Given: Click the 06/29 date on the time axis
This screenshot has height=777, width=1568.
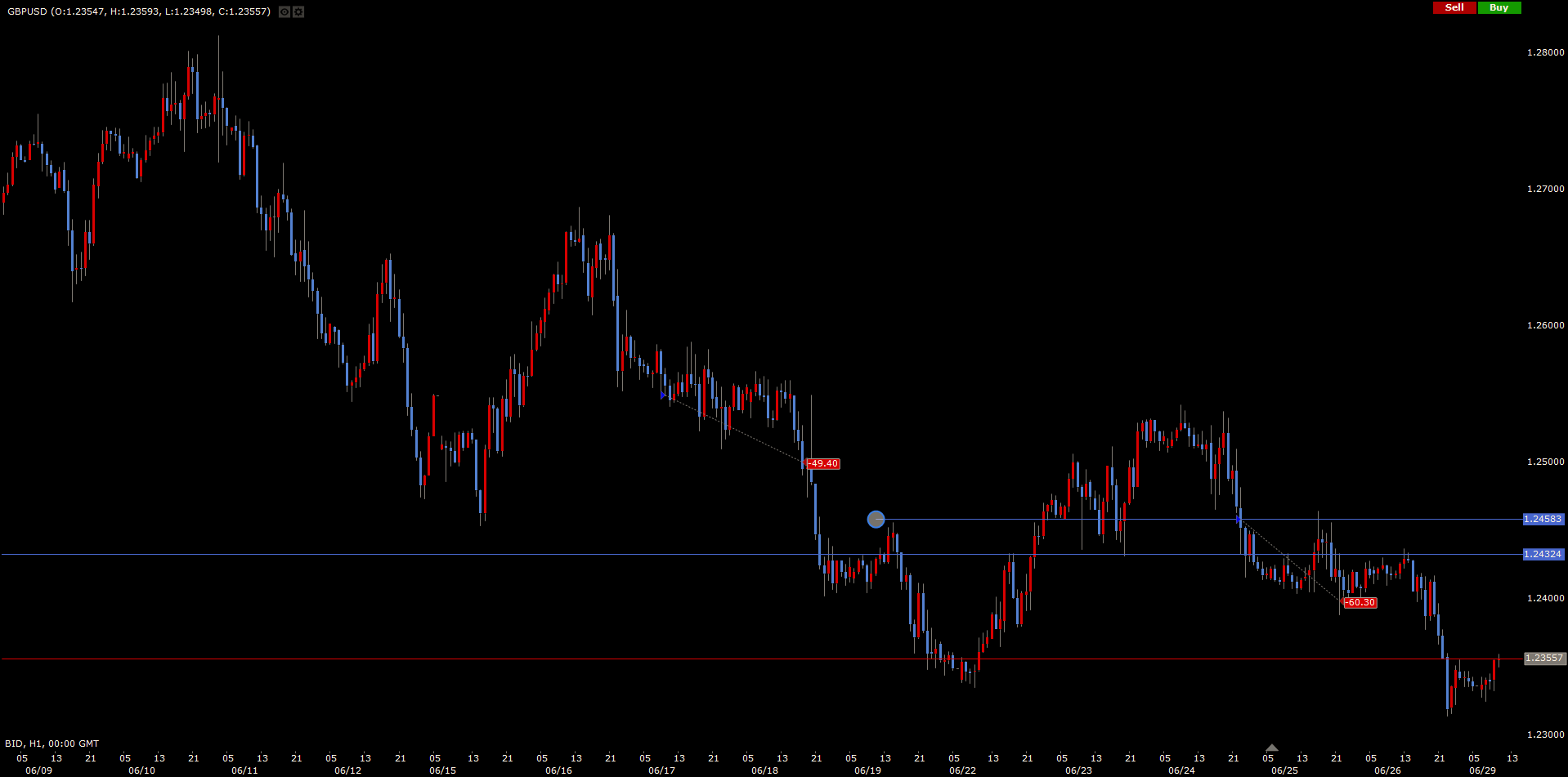Looking at the screenshot, I should (x=1482, y=770).
